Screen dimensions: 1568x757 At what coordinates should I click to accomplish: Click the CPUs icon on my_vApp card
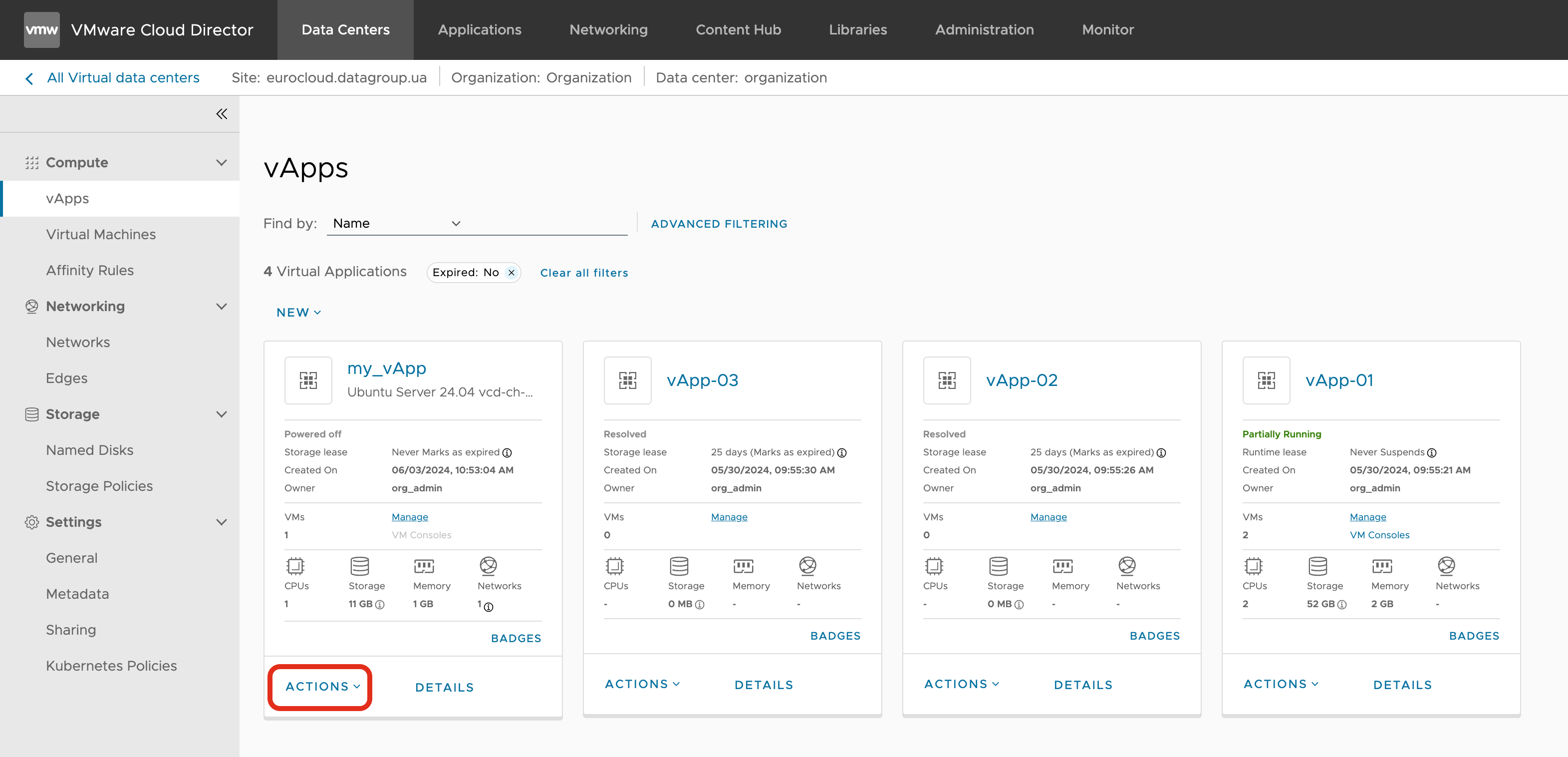point(295,566)
